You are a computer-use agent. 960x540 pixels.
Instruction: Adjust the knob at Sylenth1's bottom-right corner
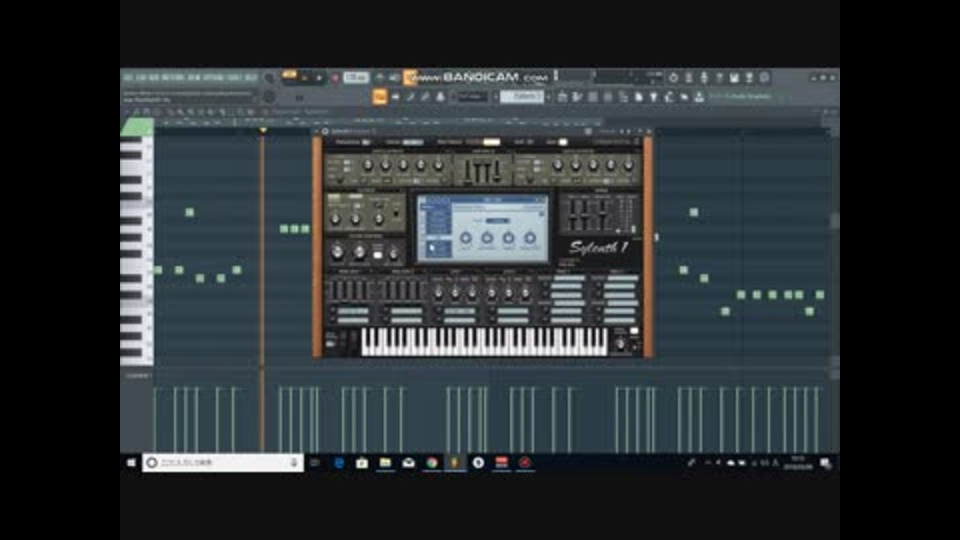point(620,345)
